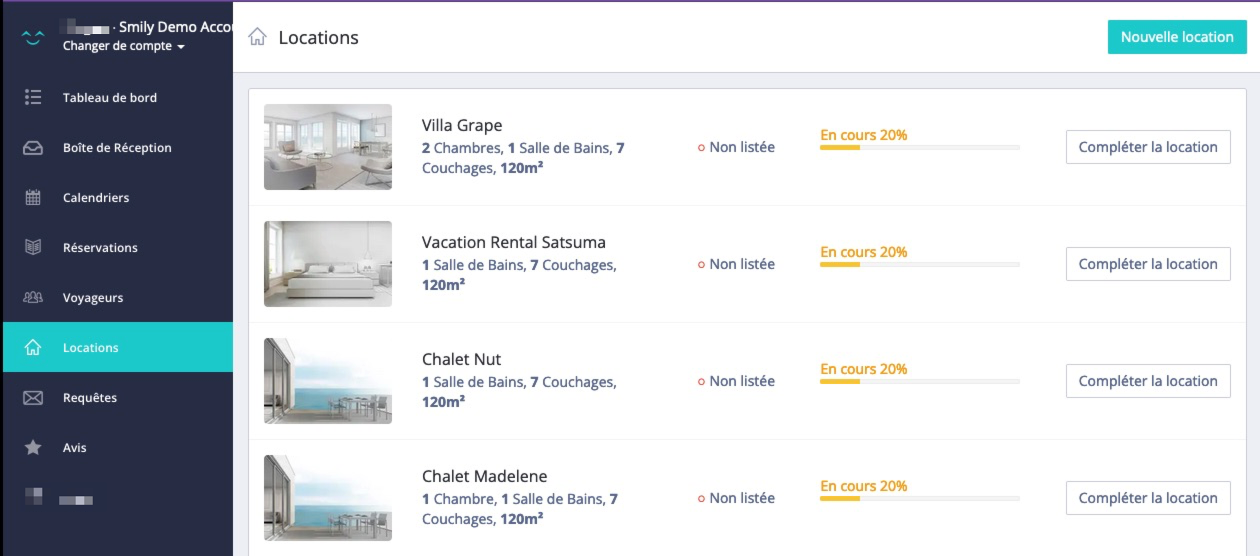Click the Requêtes envelope icon
The width and height of the screenshot is (1260, 556).
coord(33,398)
